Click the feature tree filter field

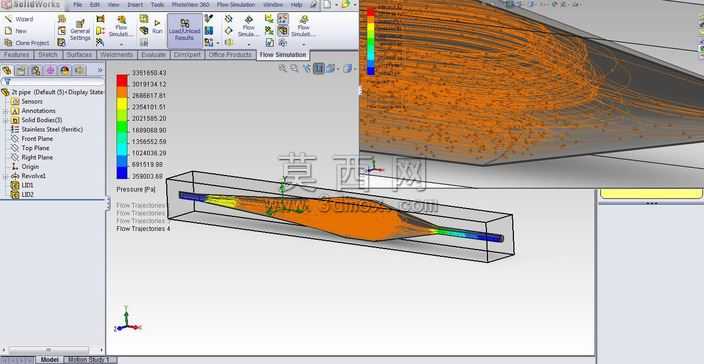pyautogui.click(x=53, y=82)
